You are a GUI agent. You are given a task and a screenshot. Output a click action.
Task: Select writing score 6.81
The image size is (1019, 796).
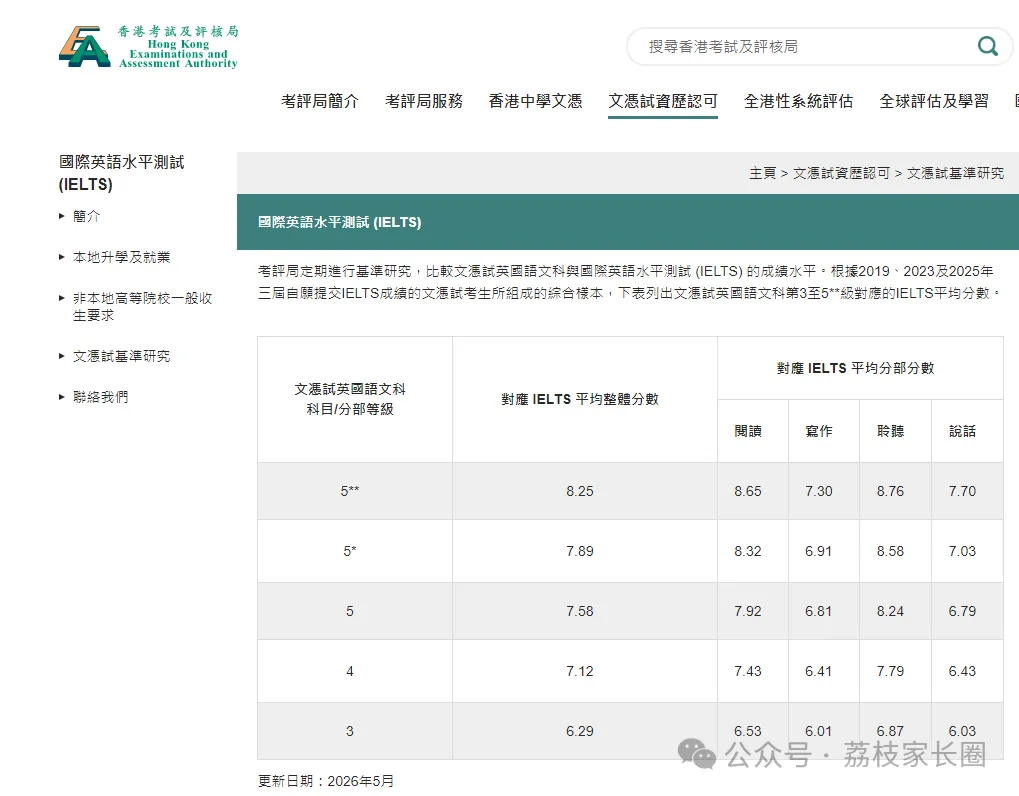coord(819,611)
